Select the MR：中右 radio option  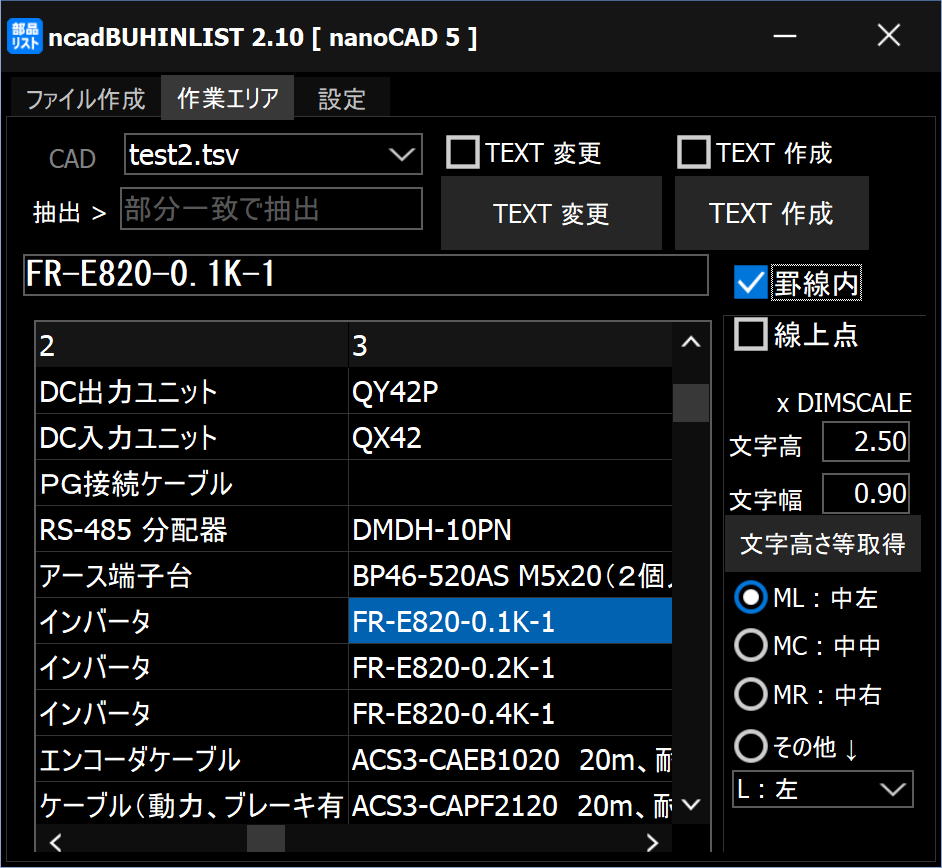point(751,694)
